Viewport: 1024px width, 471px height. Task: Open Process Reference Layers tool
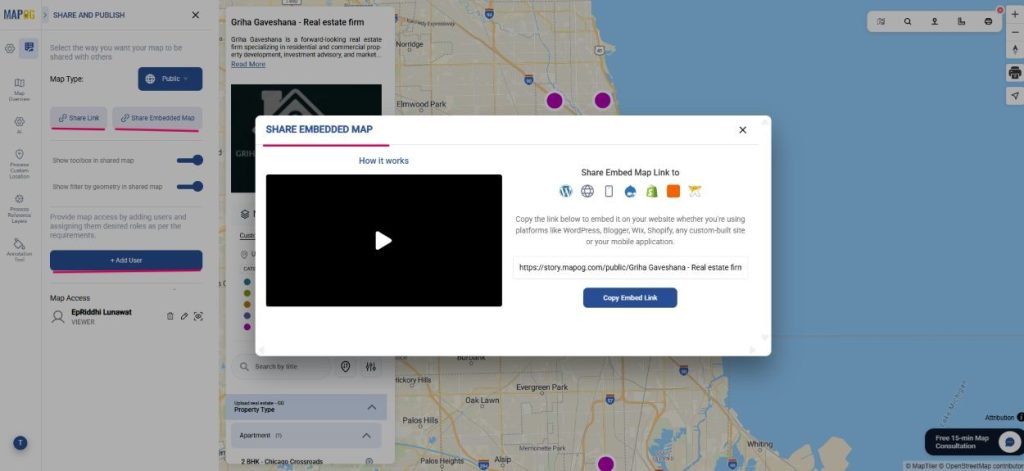pyautogui.click(x=19, y=208)
